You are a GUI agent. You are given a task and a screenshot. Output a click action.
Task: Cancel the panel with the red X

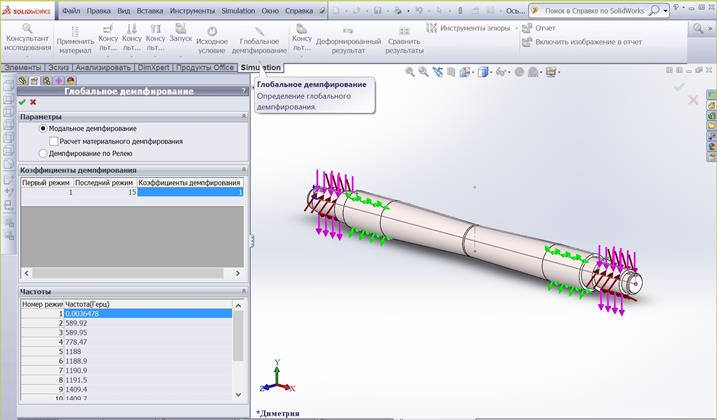point(34,102)
